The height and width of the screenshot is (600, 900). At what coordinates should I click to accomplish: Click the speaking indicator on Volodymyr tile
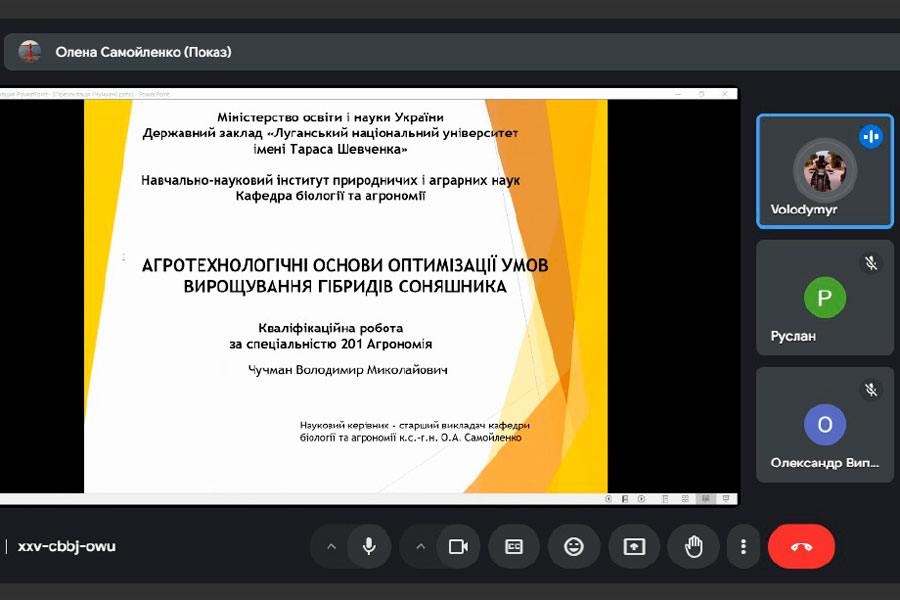[871, 136]
